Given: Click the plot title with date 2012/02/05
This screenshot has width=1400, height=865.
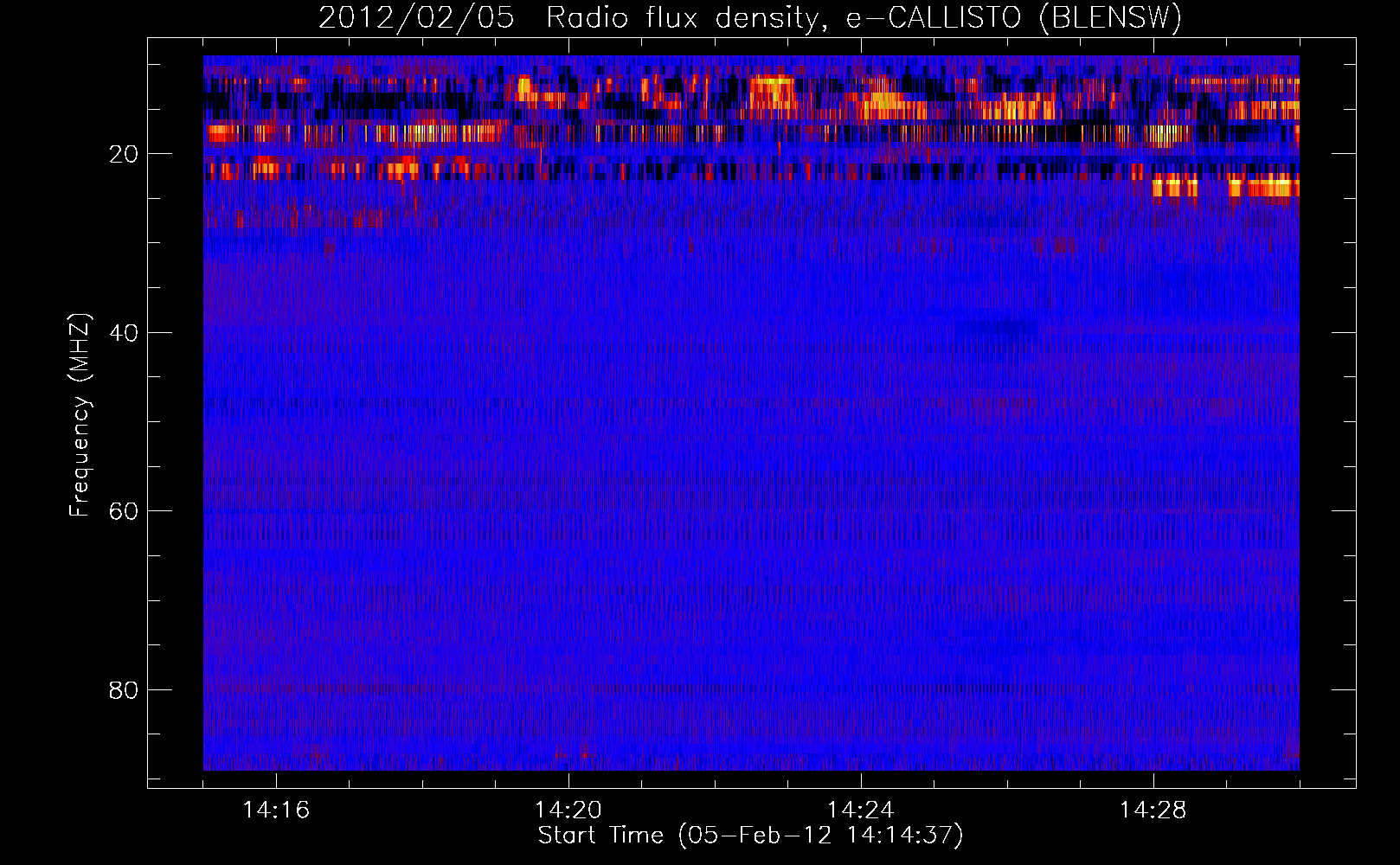Looking at the screenshot, I should pyautogui.click(x=750, y=17).
